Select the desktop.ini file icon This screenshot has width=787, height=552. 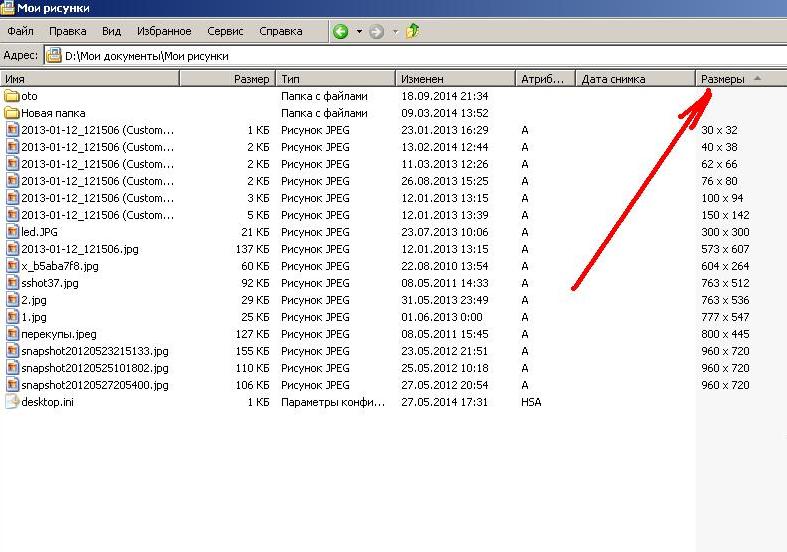(x=12, y=402)
